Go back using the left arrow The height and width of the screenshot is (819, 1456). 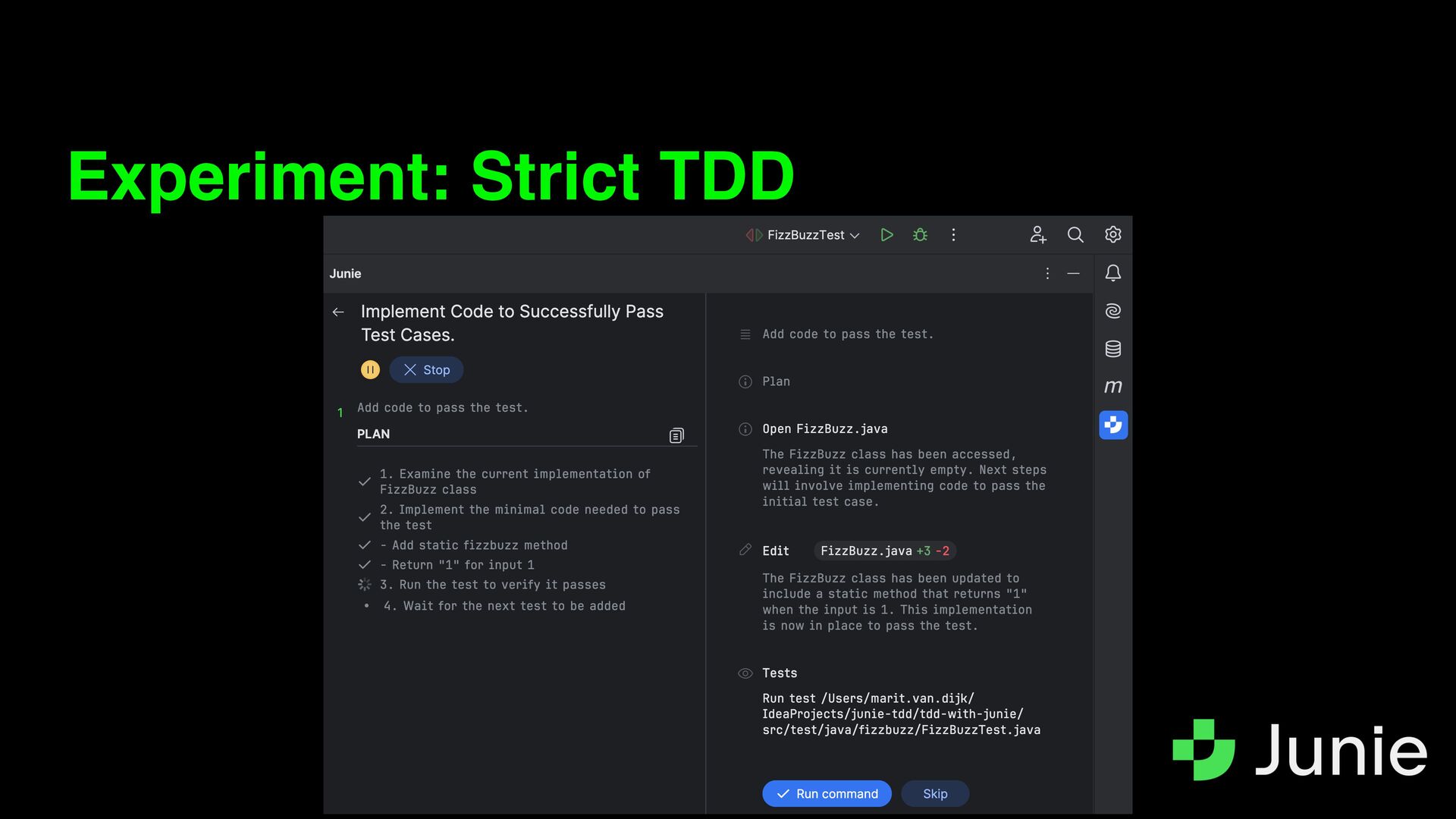click(338, 312)
